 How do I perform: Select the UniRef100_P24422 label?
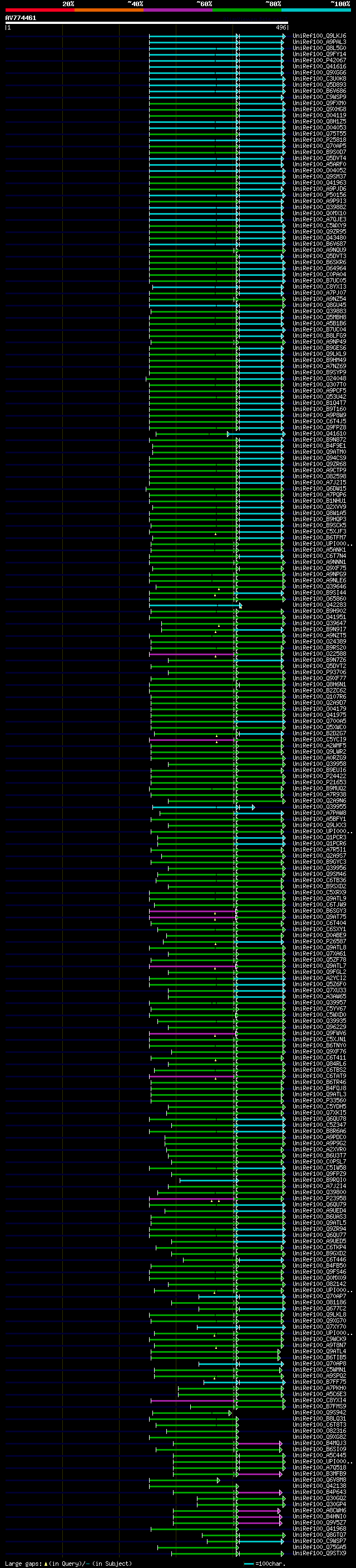(x=319, y=776)
